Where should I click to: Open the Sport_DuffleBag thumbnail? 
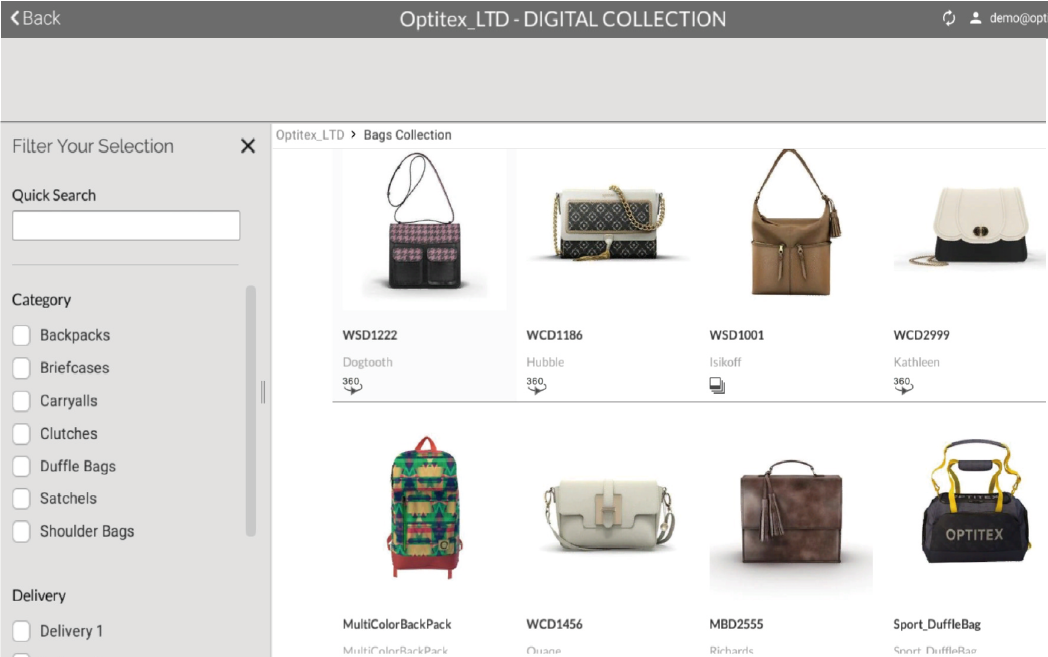pos(974,503)
